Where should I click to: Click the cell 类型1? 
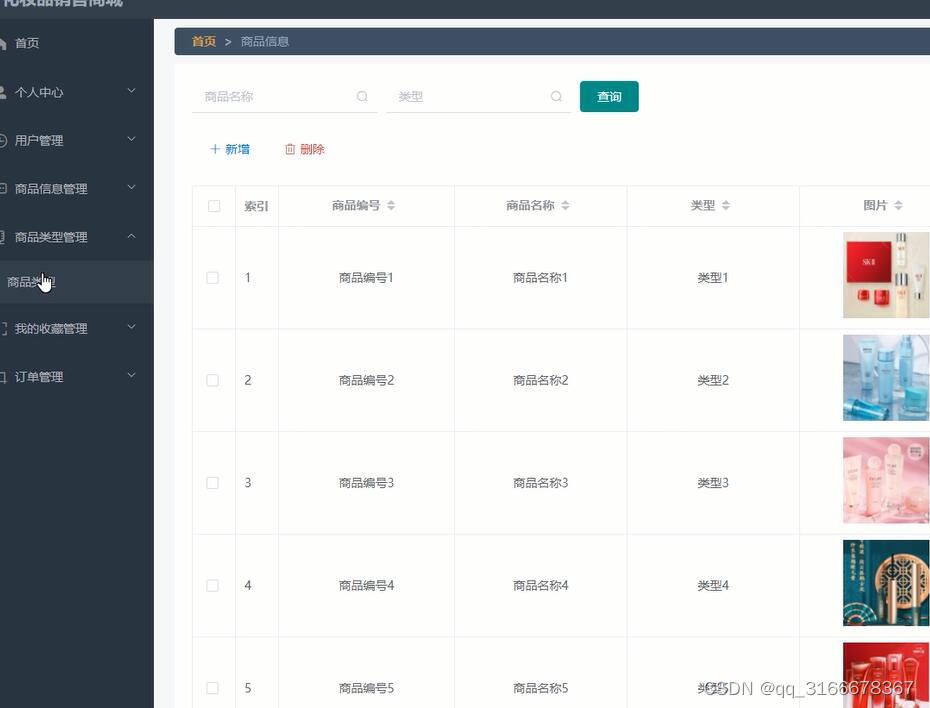coord(713,278)
